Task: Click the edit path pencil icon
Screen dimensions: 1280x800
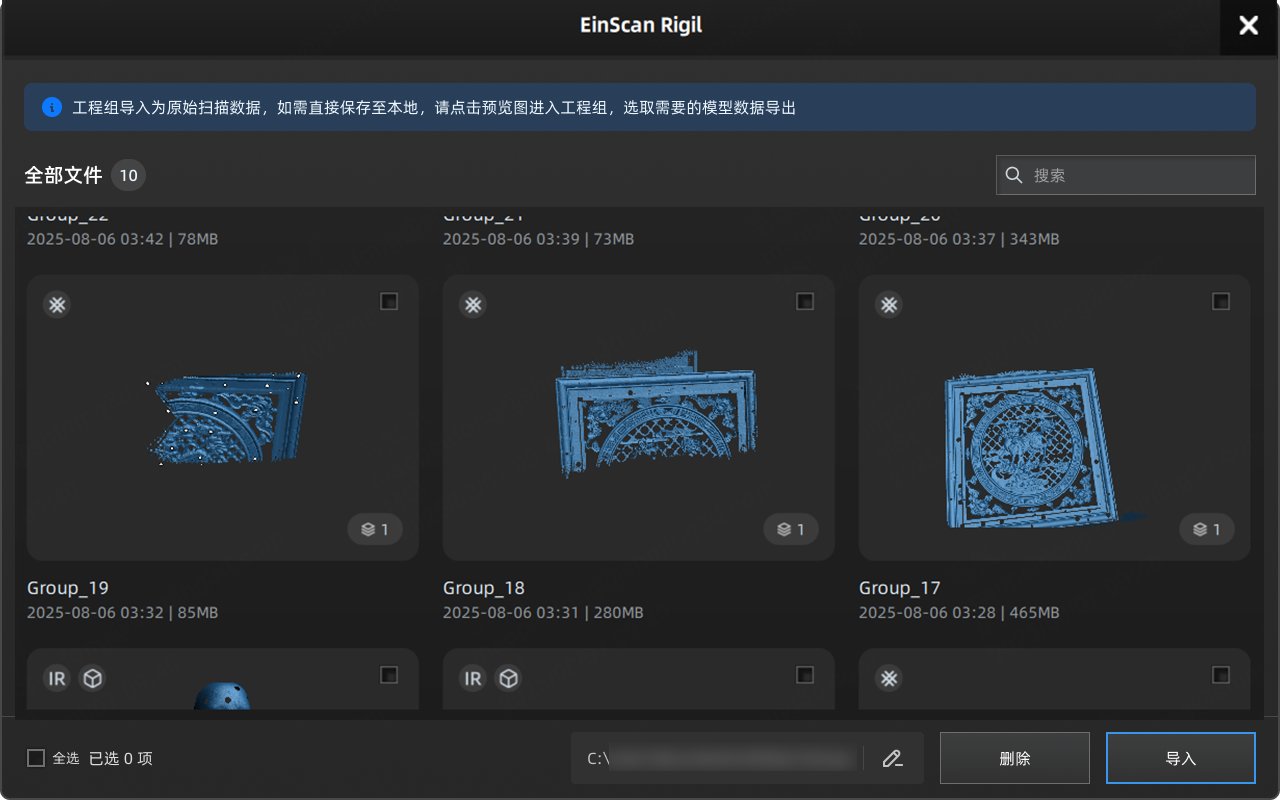Action: [892, 758]
